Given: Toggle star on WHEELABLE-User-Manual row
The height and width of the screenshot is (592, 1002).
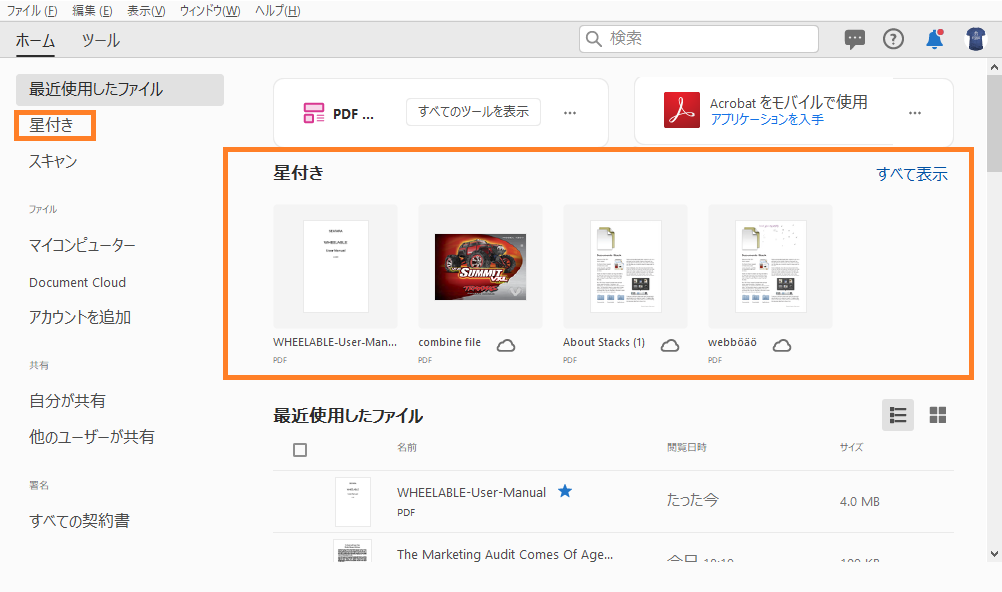Looking at the screenshot, I should click(x=565, y=491).
